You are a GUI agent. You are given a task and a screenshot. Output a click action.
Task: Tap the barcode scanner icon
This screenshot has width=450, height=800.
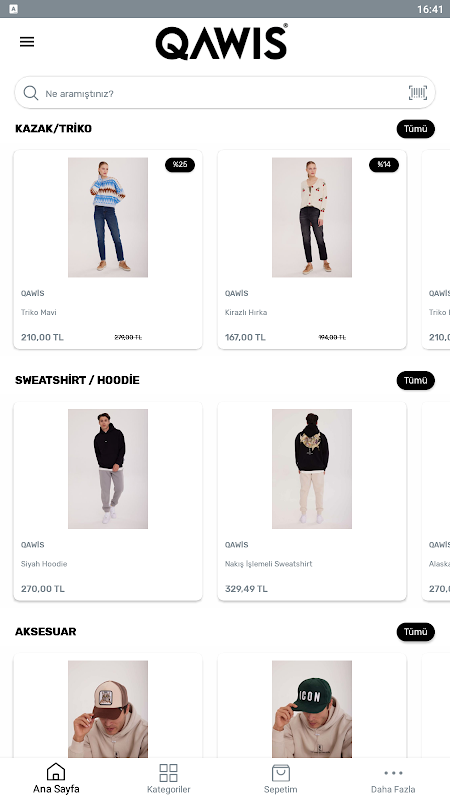418,93
